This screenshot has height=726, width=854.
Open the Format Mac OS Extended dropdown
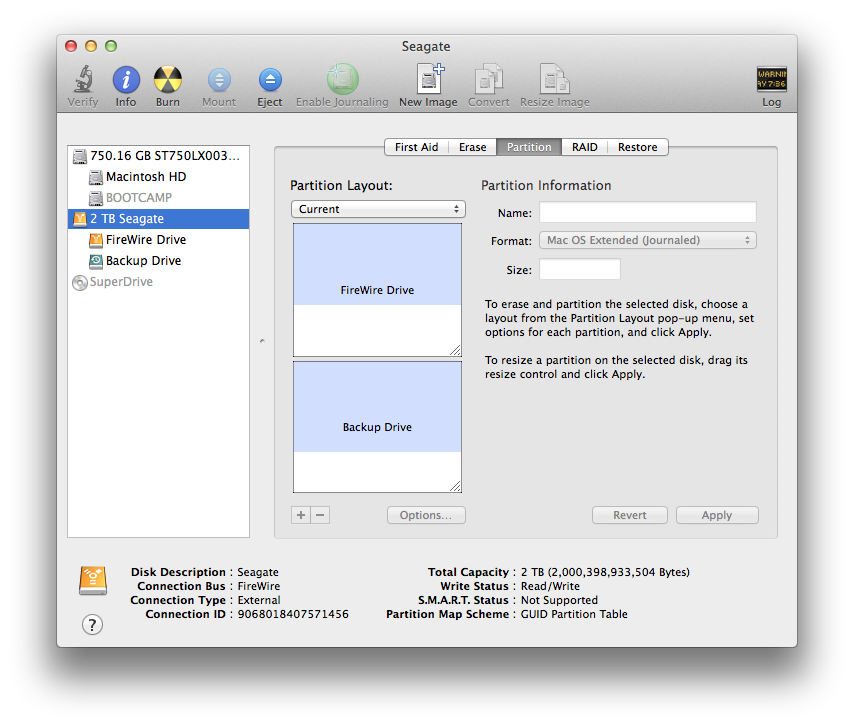click(x=648, y=240)
